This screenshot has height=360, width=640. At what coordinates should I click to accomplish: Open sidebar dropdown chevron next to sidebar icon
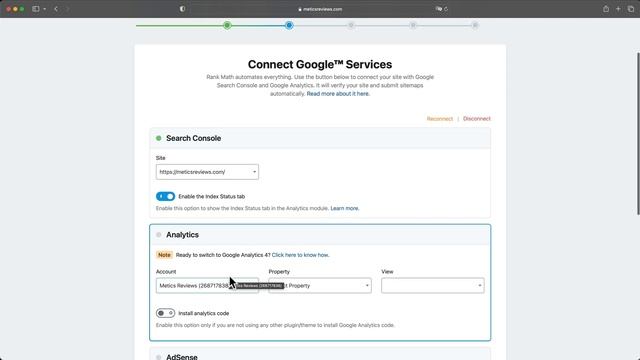[x=44, y=9]
